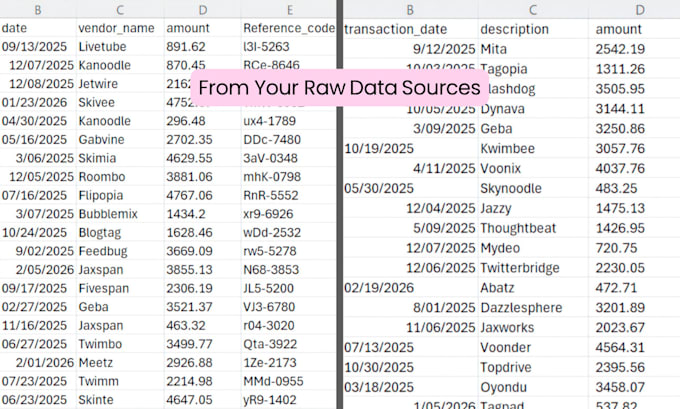The height and width of the screenshot is (409, 680).
Task: Select the description header cell
Action: click(x=533, y=29)
